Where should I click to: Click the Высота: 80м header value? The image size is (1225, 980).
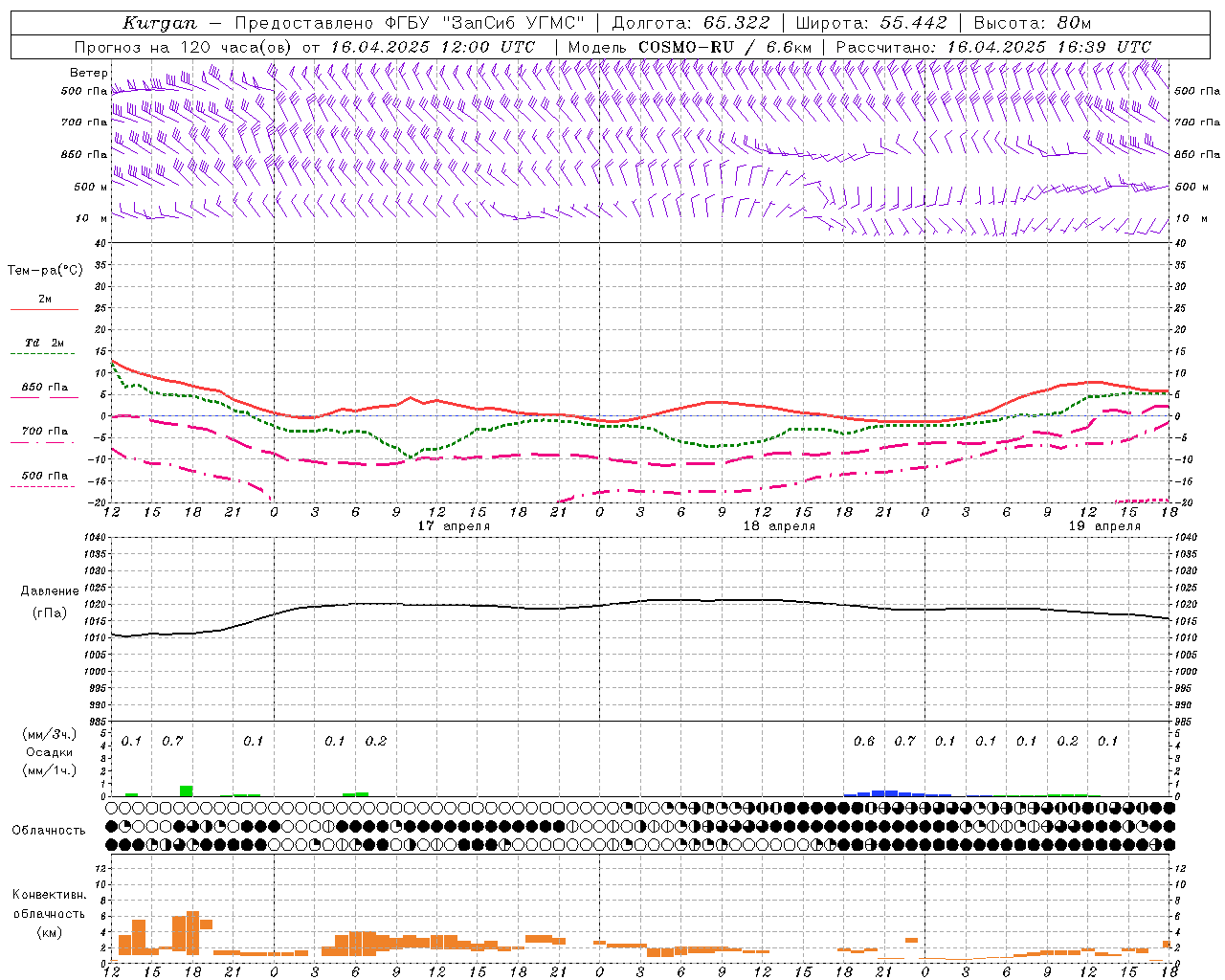click(1033, 23)
